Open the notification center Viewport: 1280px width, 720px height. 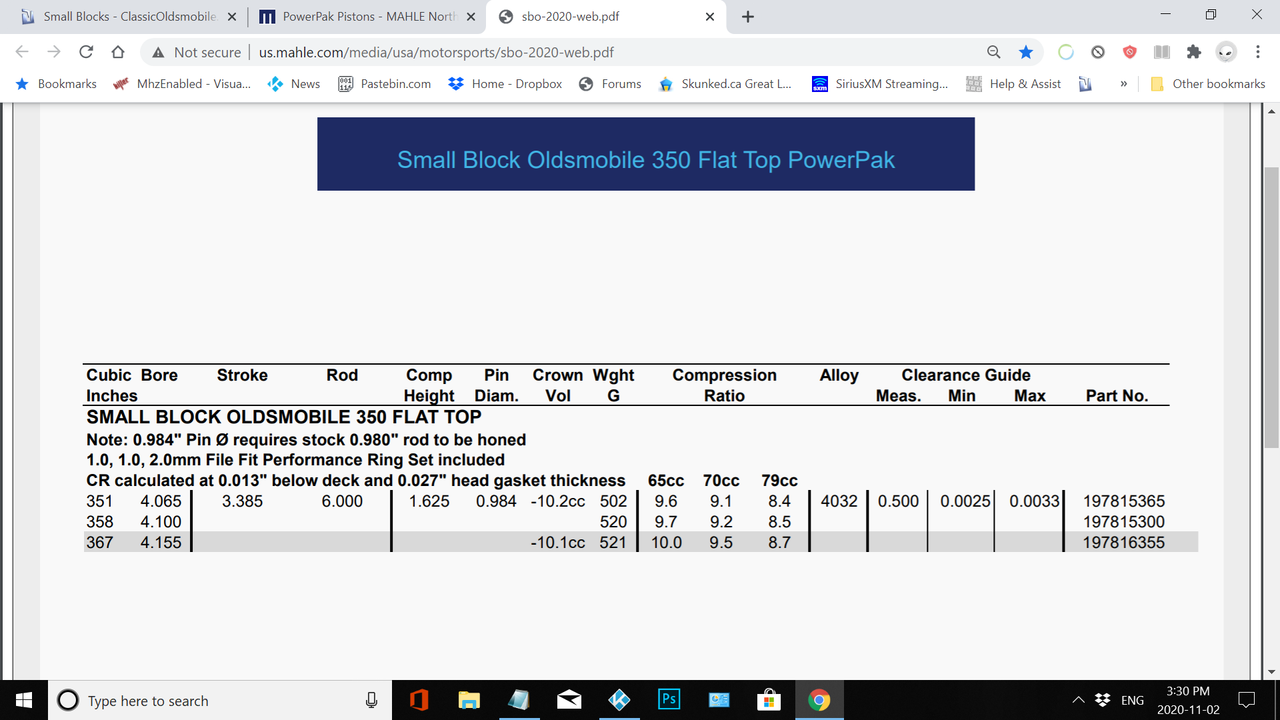[1248, 700]
